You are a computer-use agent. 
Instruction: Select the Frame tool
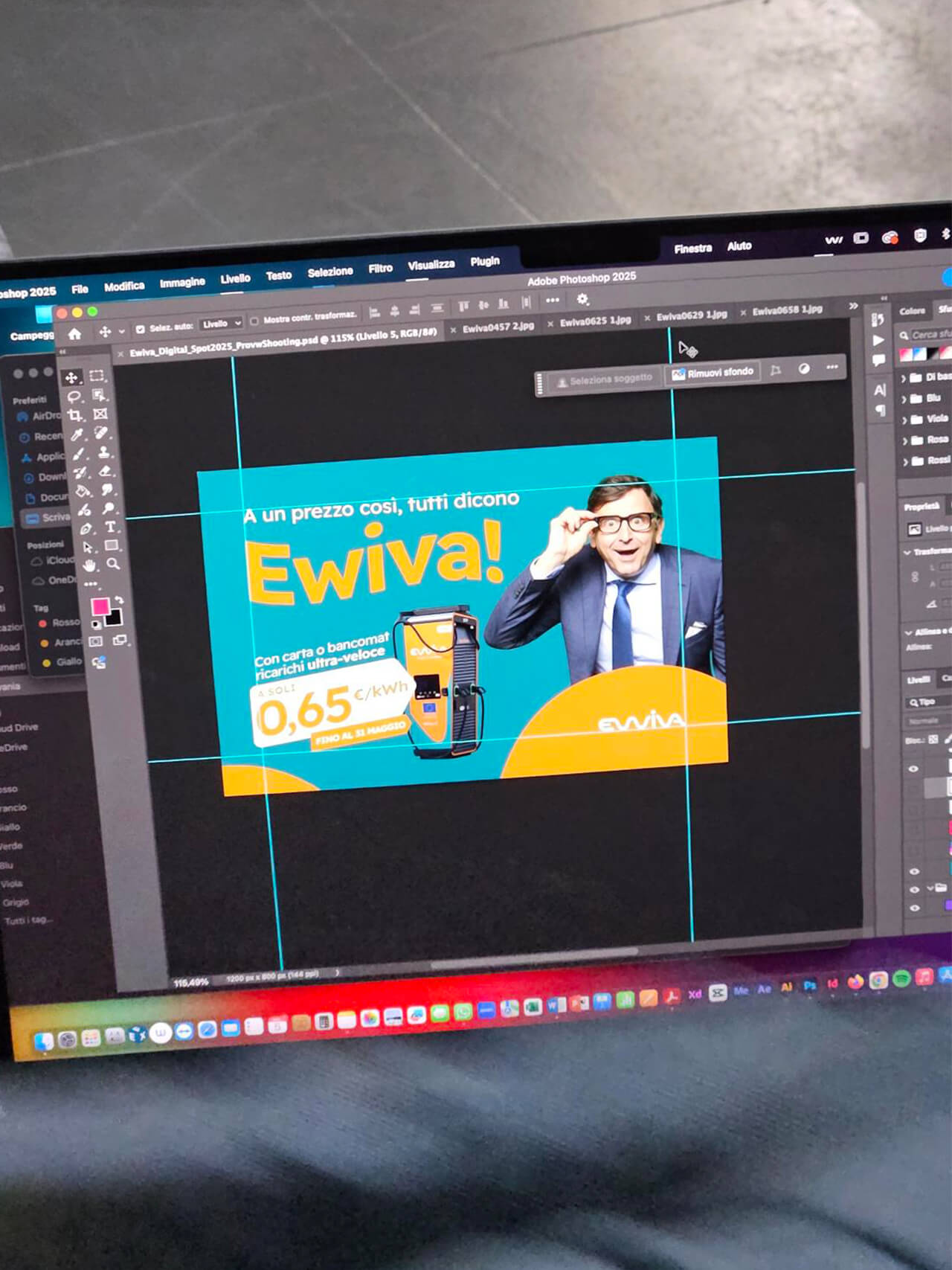click(100, 414)
